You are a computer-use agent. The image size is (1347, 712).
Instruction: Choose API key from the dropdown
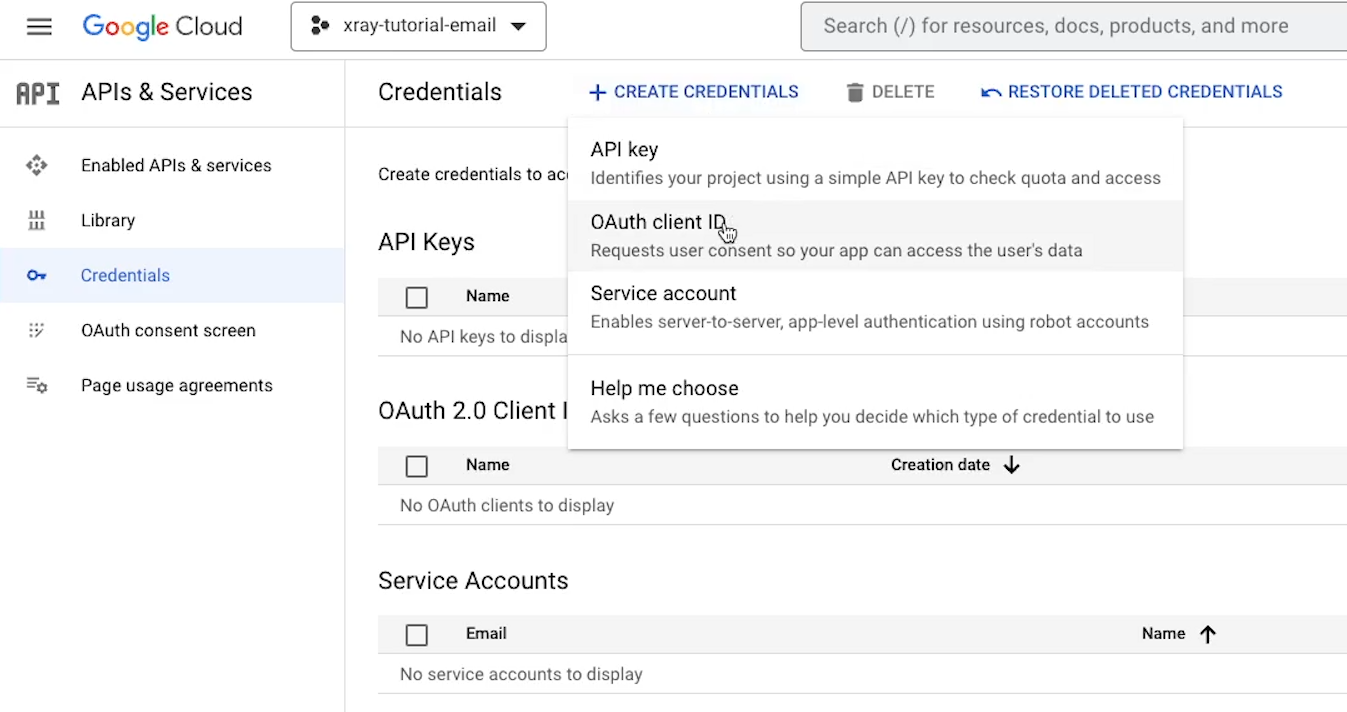point(875,163)
